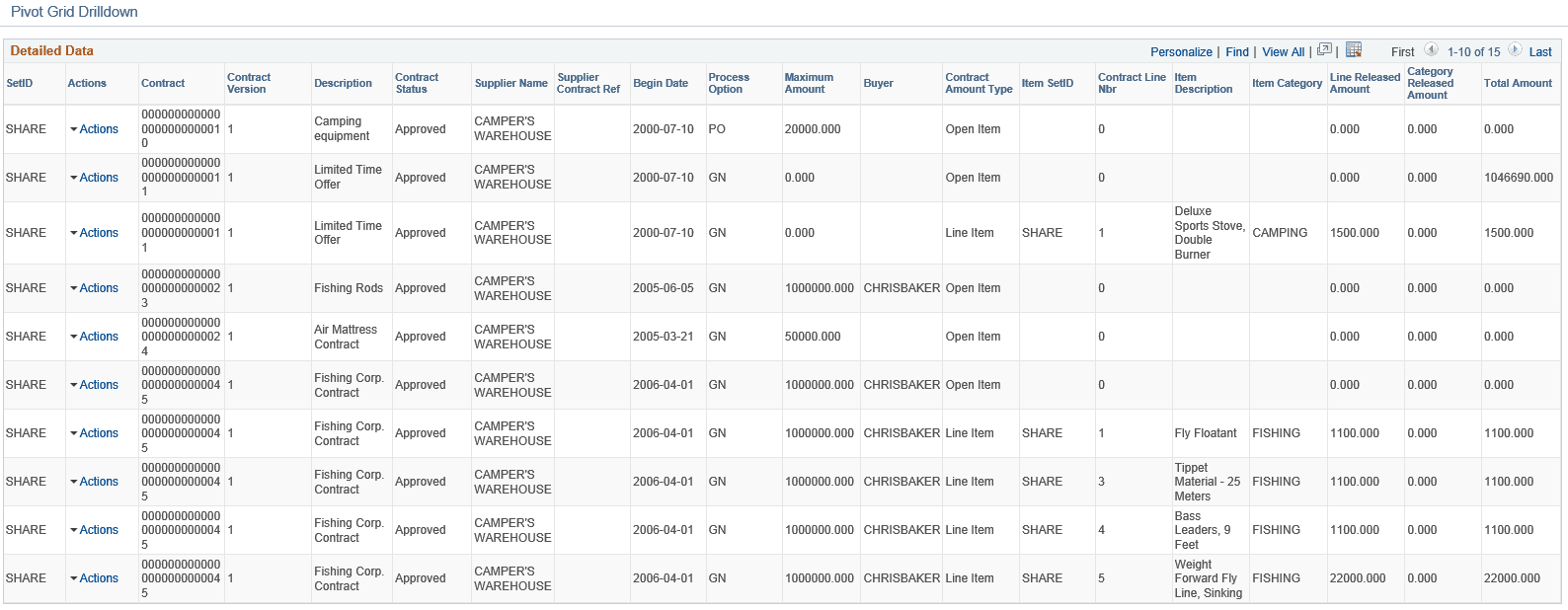Click the Personalize link

pyautogui.click(x=1181, y=52)
